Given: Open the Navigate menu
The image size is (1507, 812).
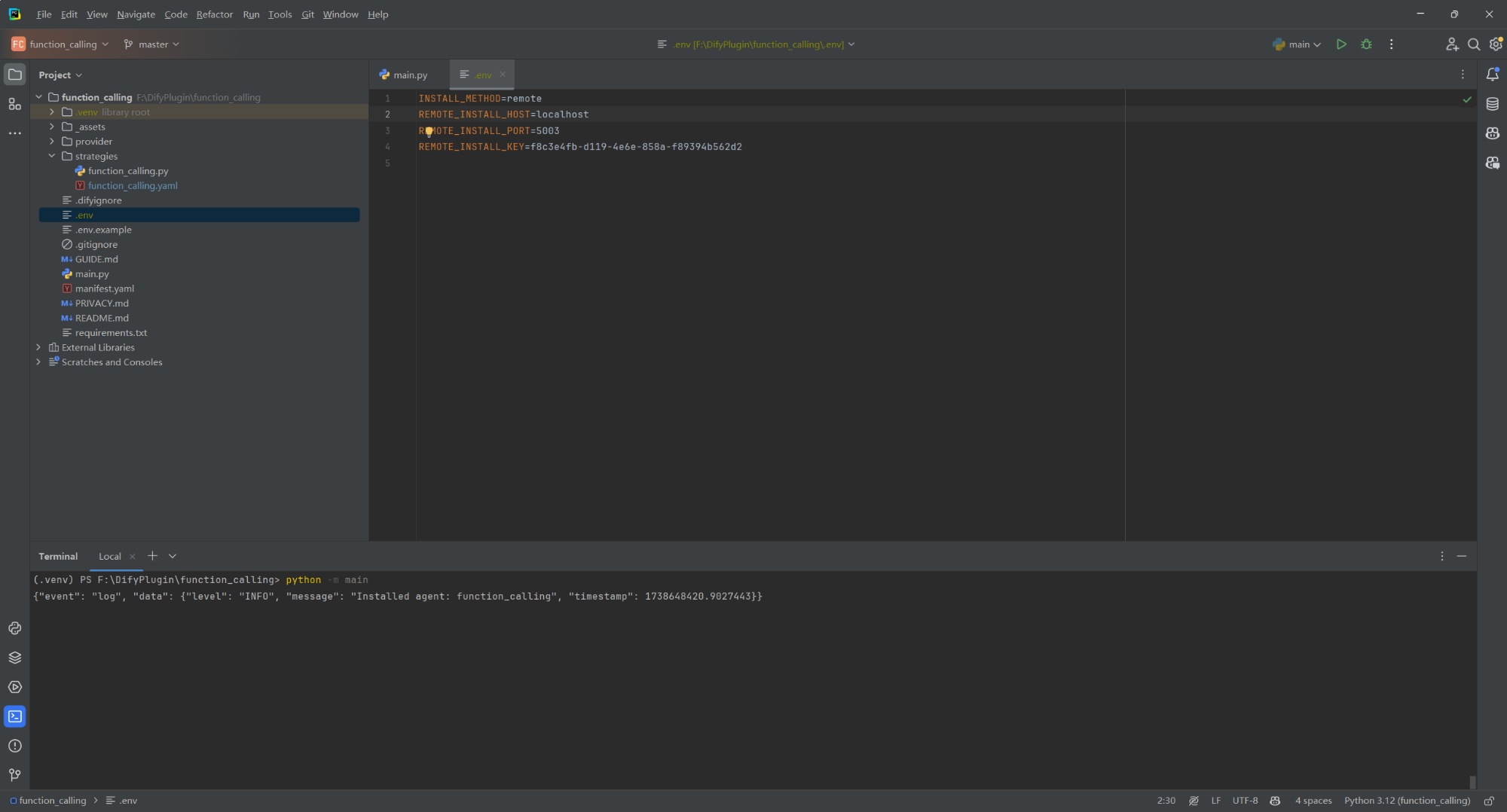Looking at the screenshot, I should point(136,14).
